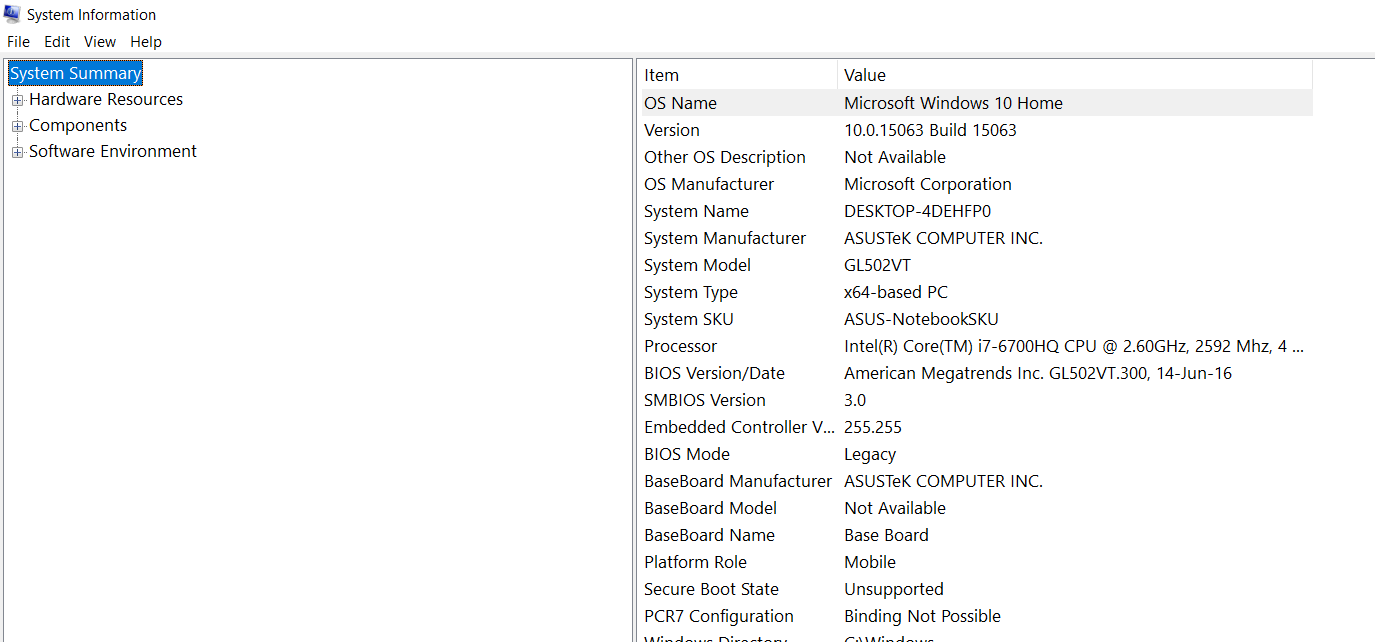
Task: Select System Summary in the tree
Action: (x=76, y=74)
